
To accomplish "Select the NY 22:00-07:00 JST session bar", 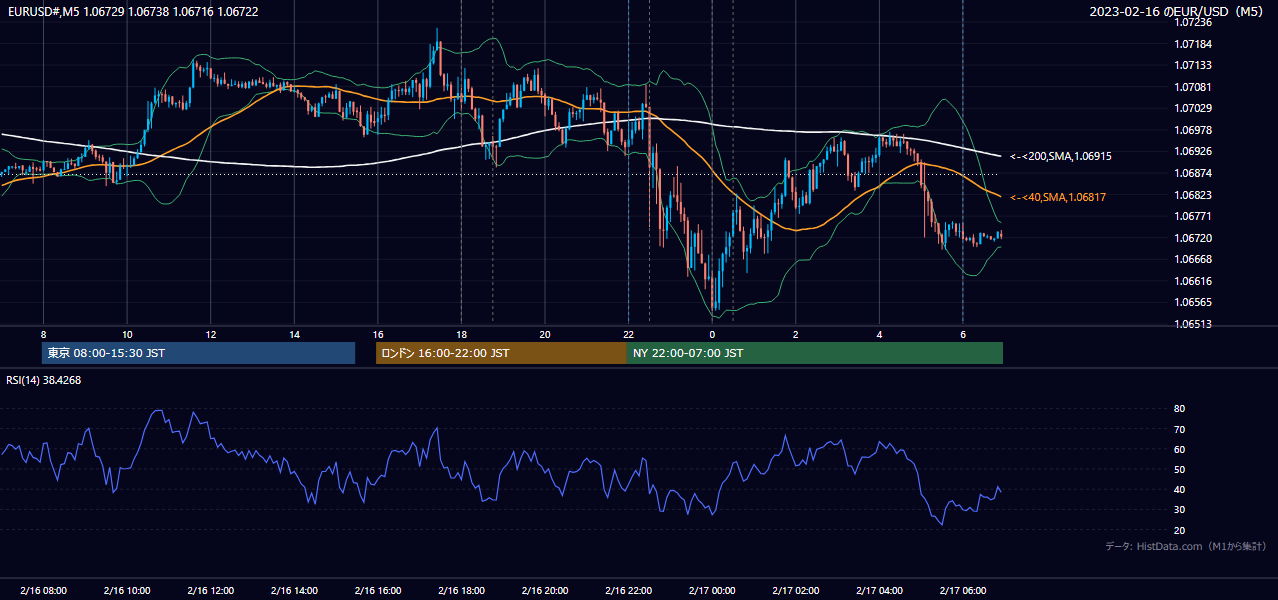I will coord(815,353).
